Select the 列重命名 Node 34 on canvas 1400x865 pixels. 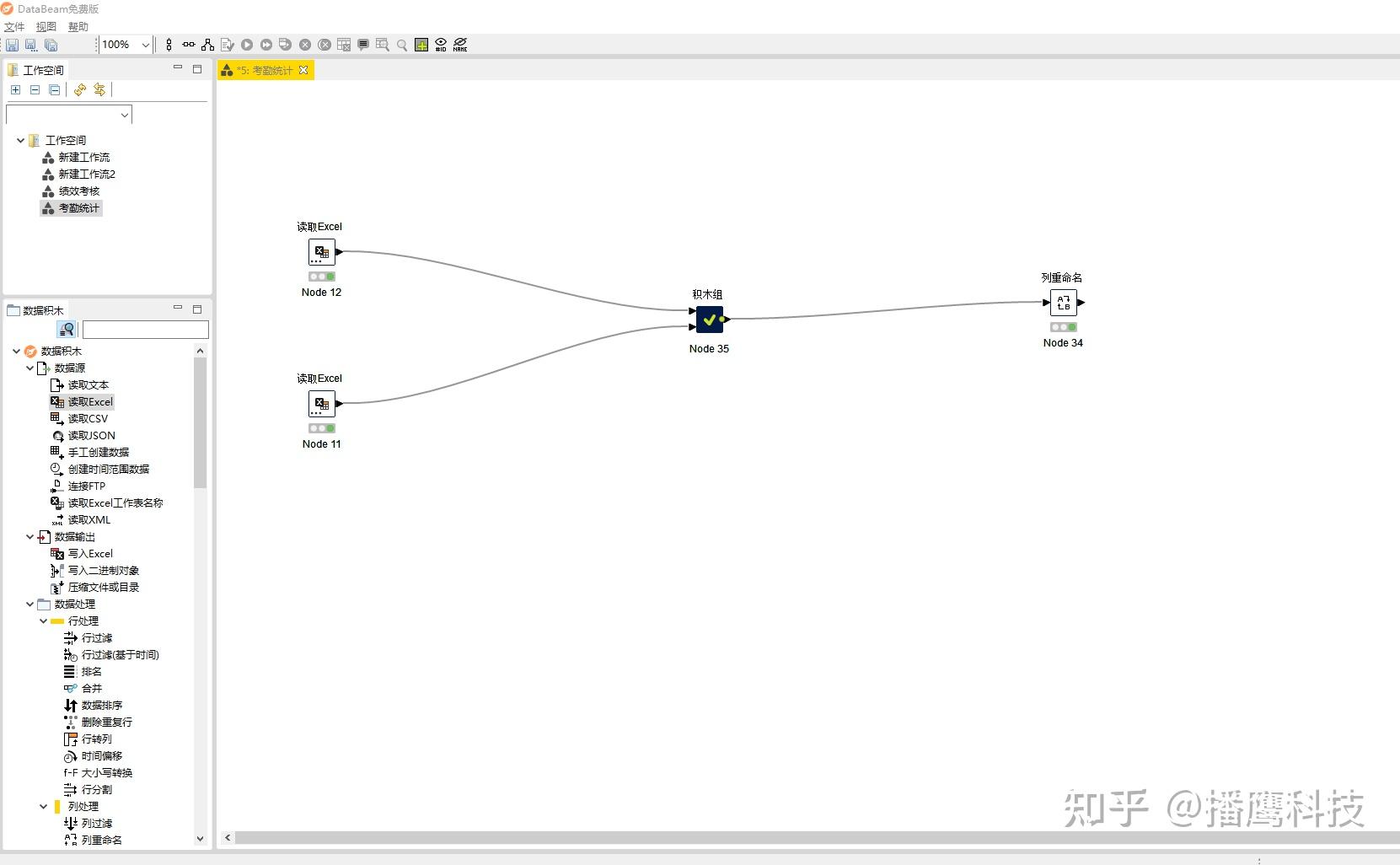[x=1064, y=303]
